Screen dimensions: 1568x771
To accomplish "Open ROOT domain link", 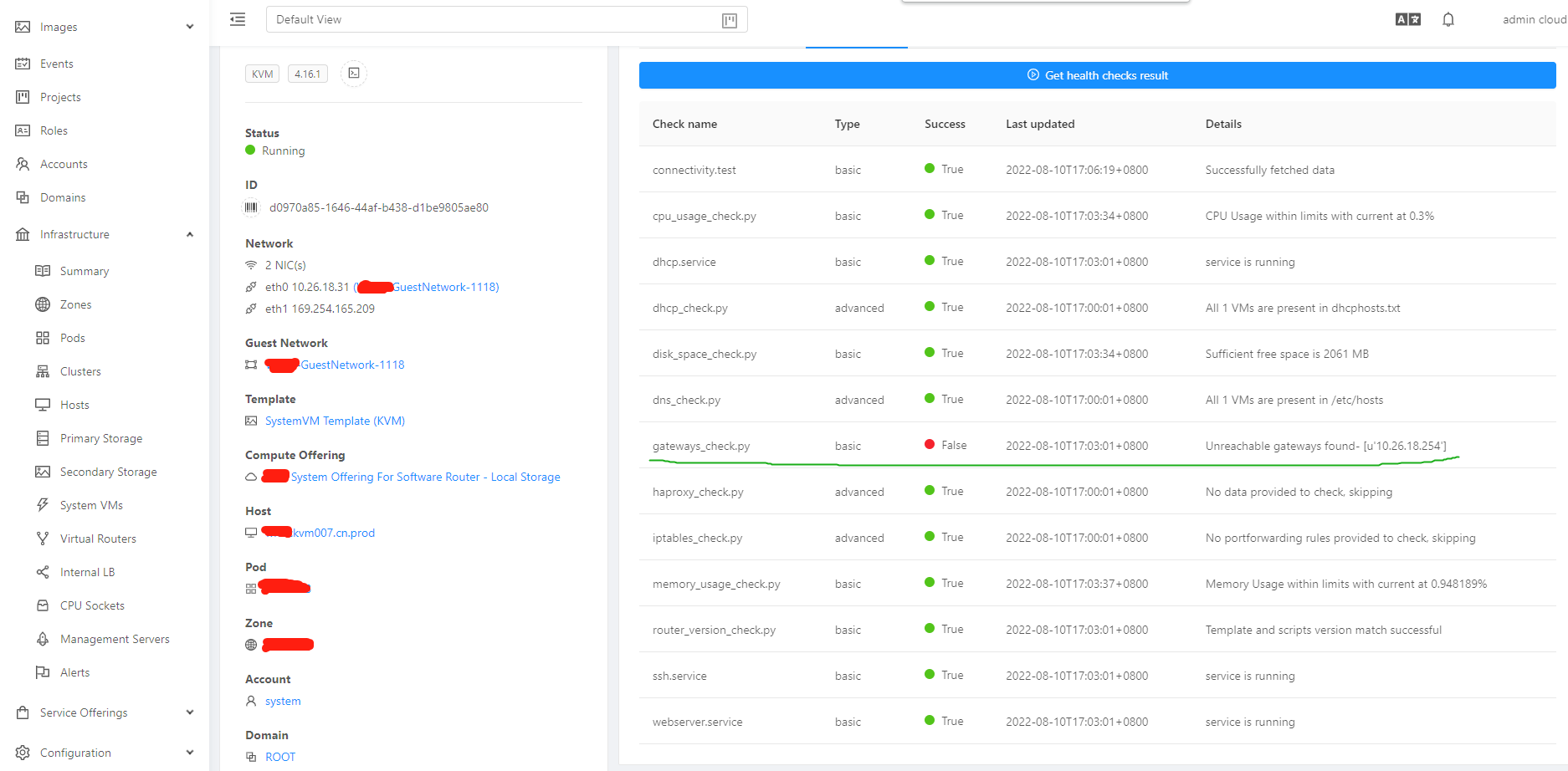I will 280,757.
